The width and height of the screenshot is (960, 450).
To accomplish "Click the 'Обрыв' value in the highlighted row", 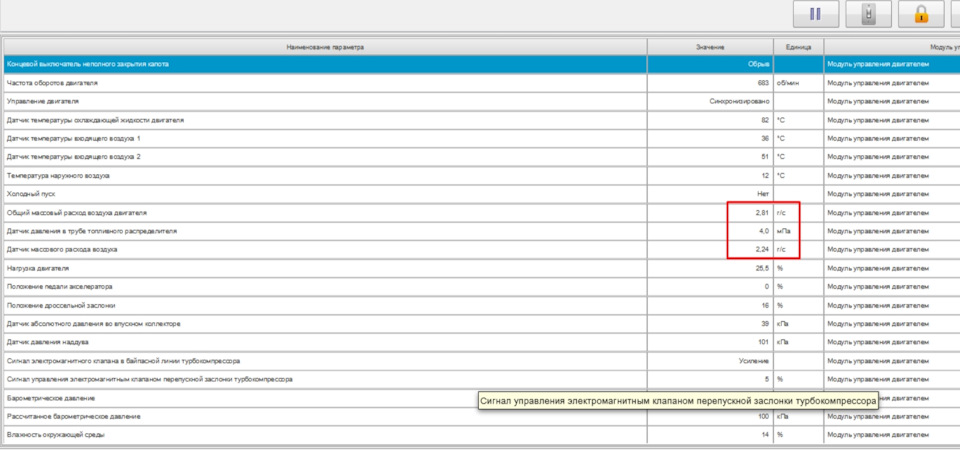I will tap(759, 64).
